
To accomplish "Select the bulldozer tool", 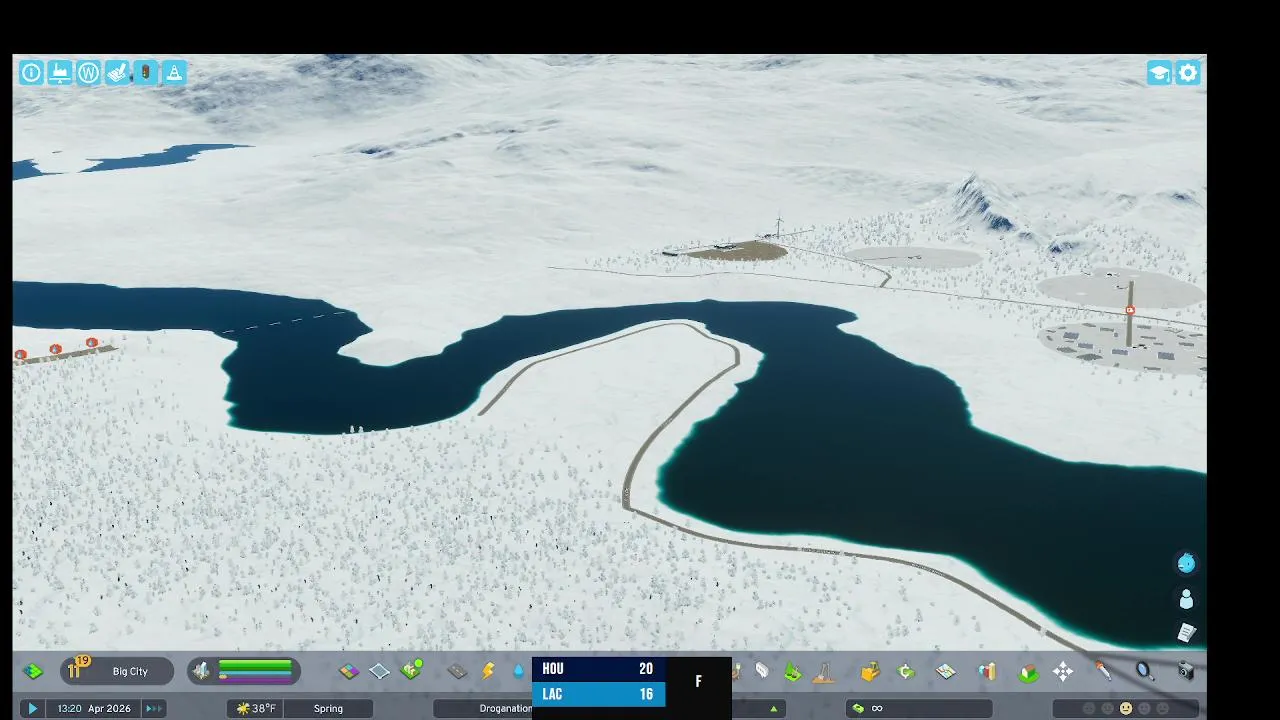I will 870,671.
